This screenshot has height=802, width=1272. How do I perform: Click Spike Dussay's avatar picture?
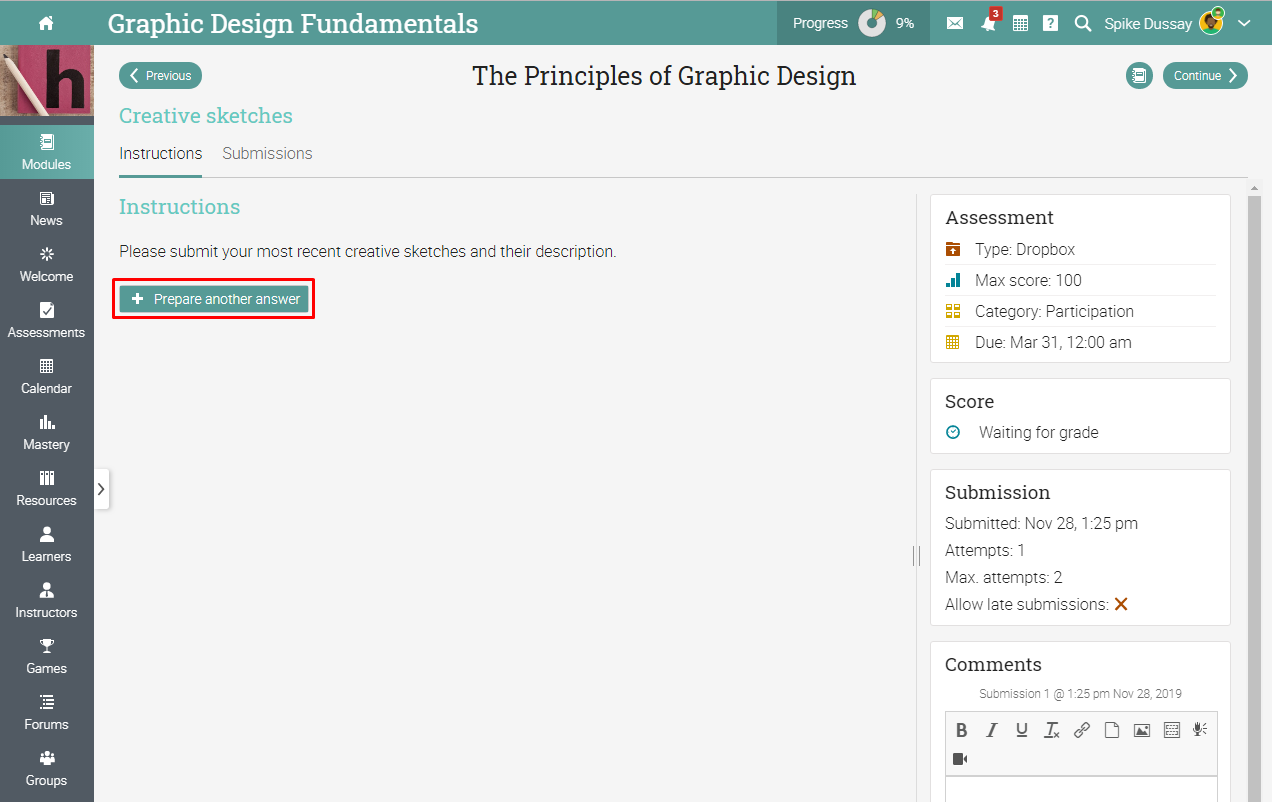(x=1211, y=22)
